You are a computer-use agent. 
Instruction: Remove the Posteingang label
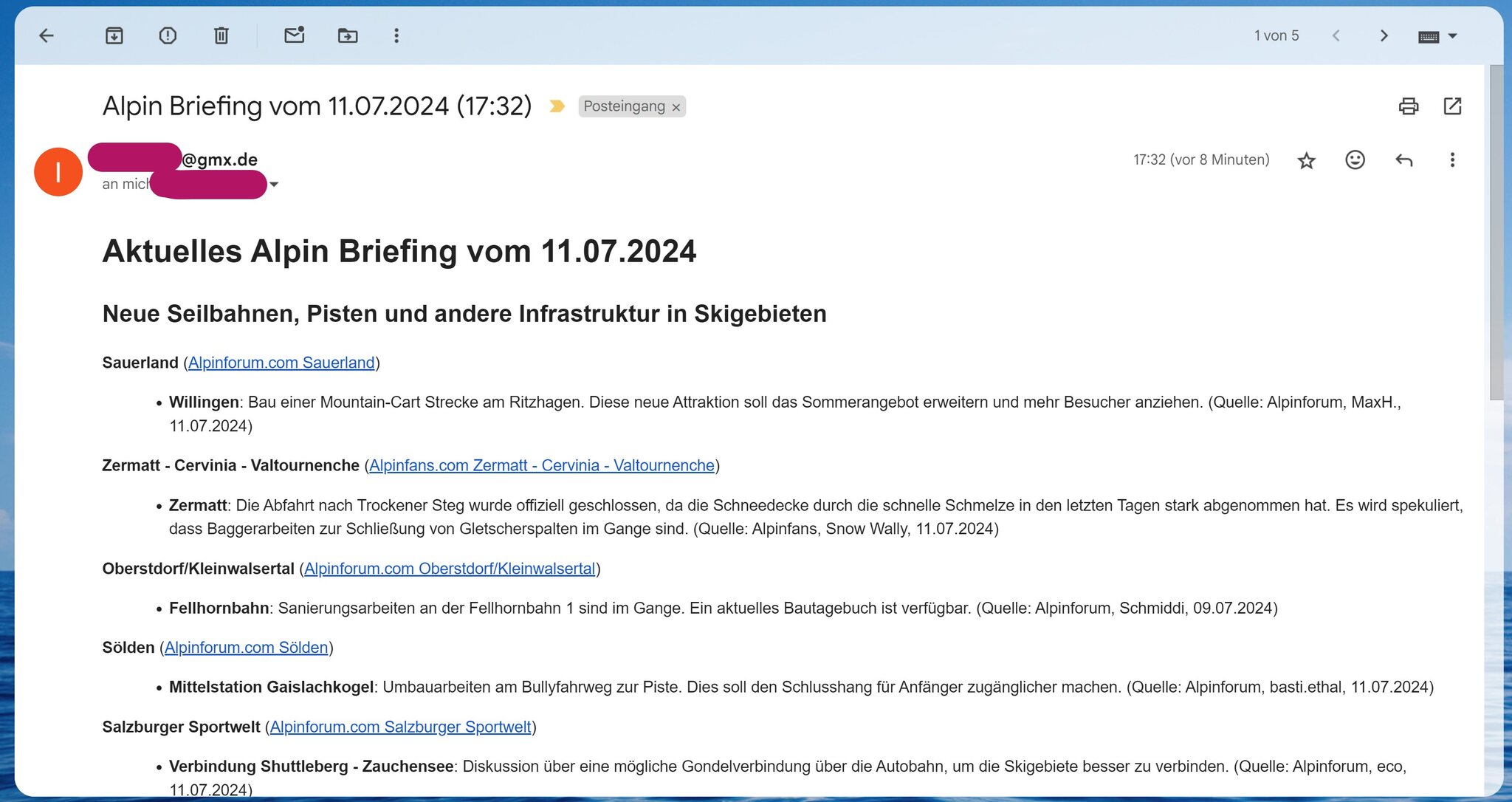tap(676, 107)
